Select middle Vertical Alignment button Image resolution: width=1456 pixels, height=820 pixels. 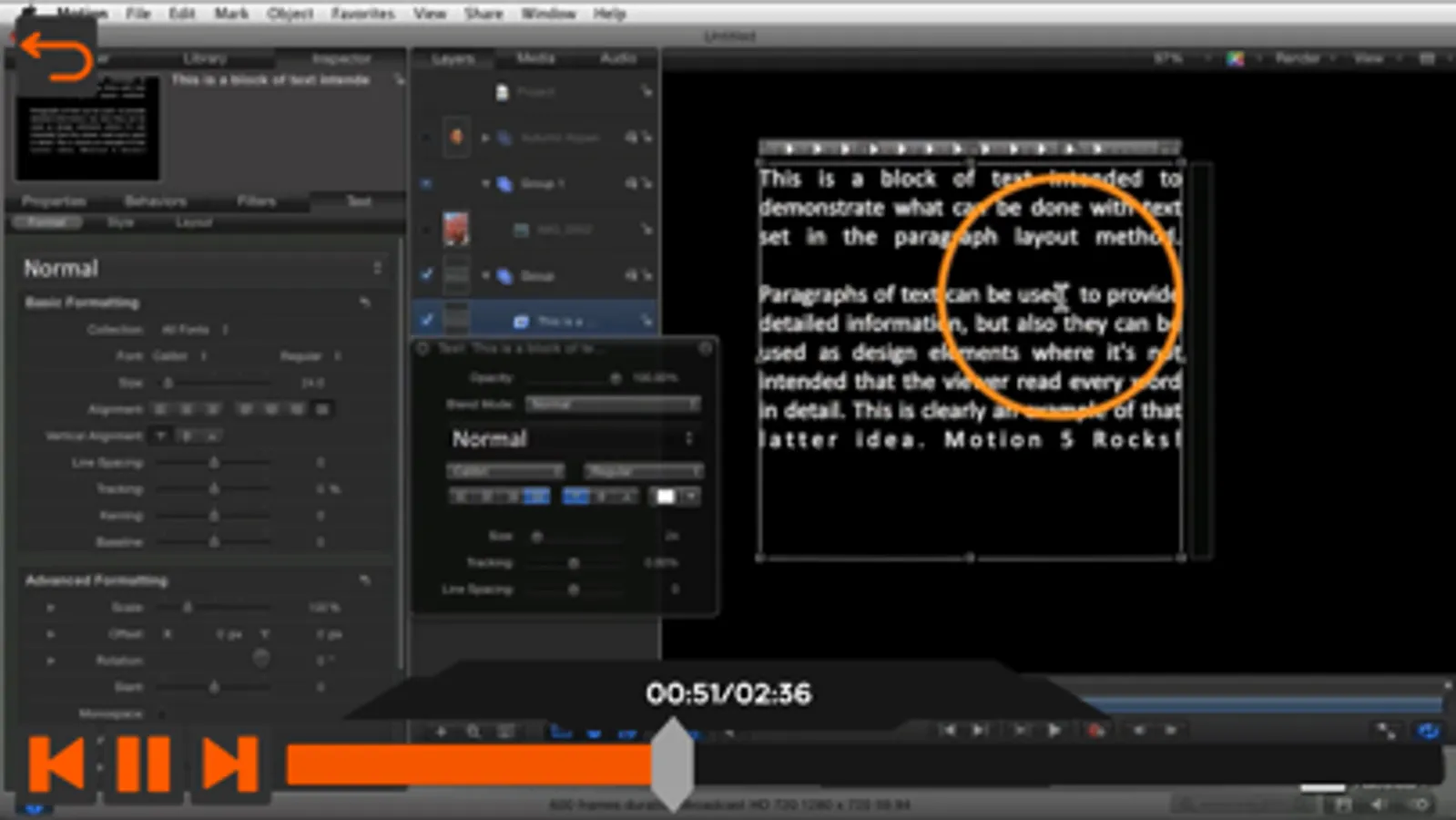(186, 436)
